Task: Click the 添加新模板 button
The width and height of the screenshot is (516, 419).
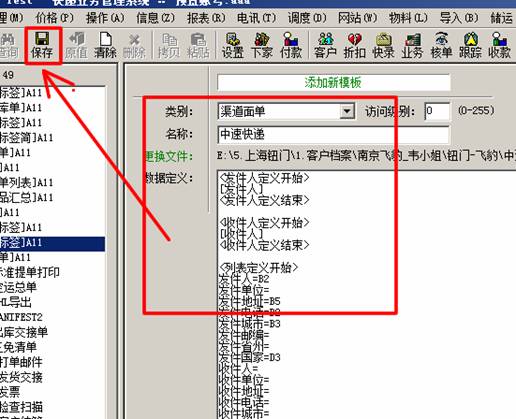Action: (334, 82)
